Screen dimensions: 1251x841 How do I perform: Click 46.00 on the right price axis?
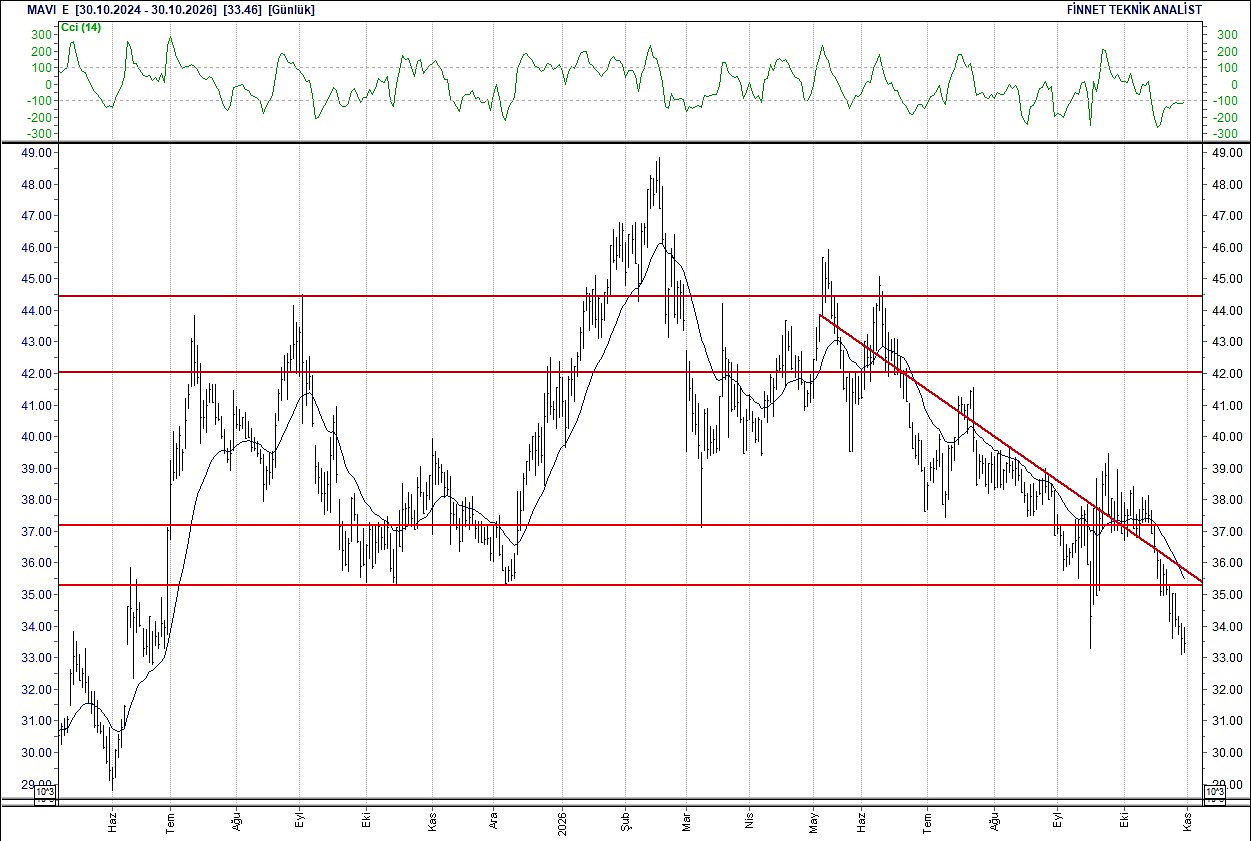(x=1226, y=248)
